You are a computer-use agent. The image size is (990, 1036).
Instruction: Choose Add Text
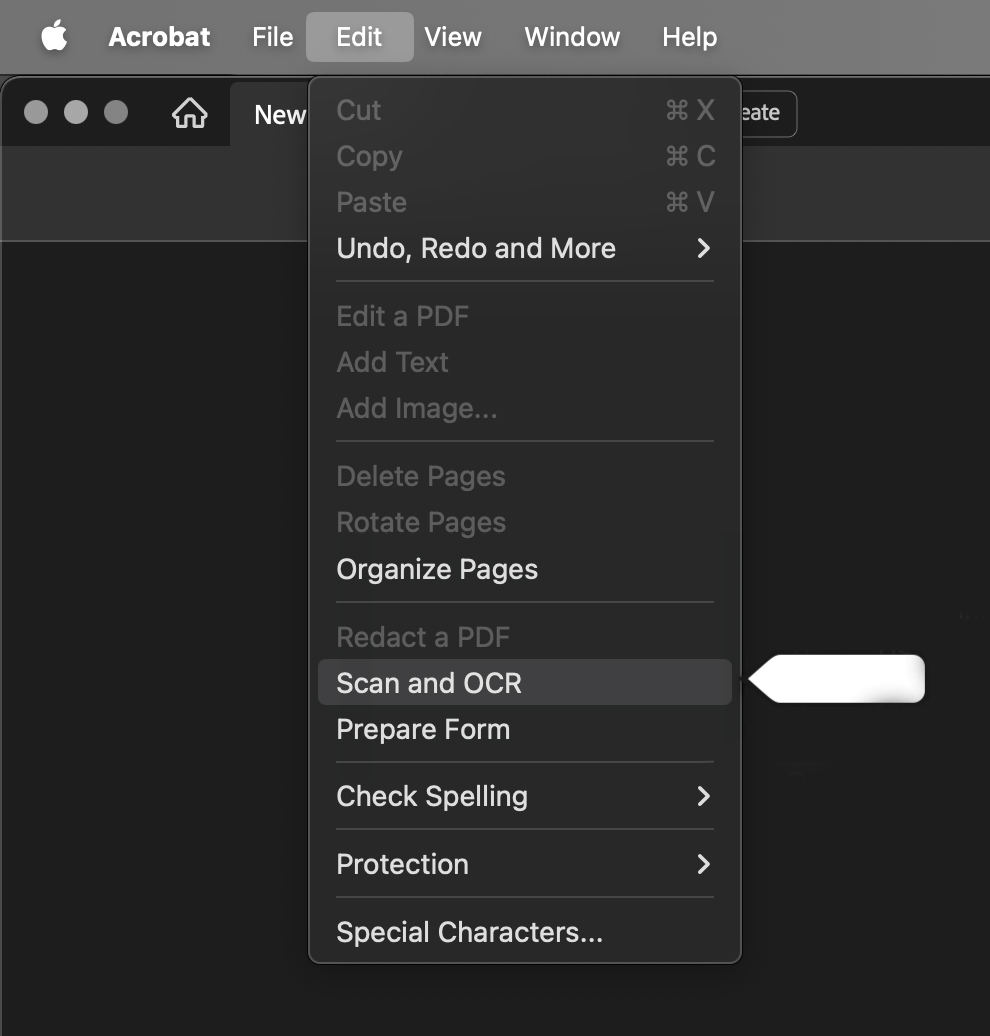[525, 362]
